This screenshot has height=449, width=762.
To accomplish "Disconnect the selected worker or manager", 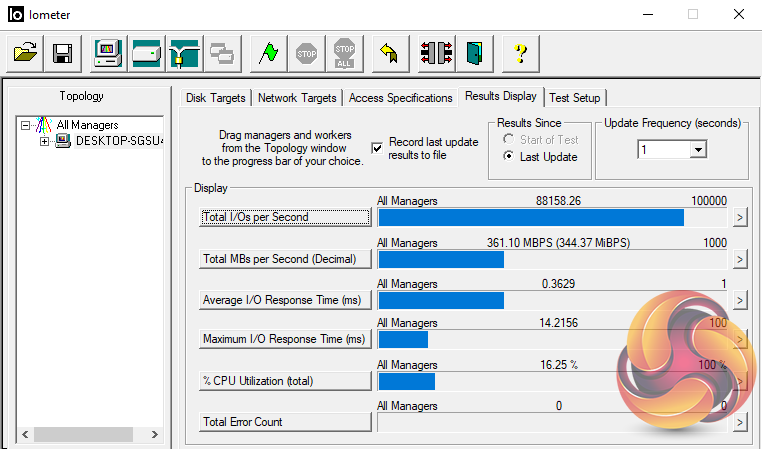I will pyautogui.click(x=436, y=53).
